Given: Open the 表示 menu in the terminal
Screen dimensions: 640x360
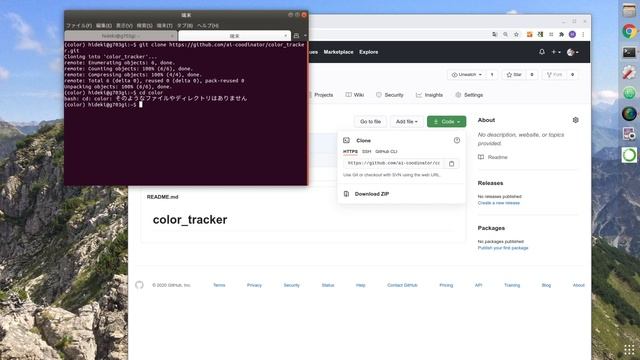Looking at the screenshot, I should 124,25.
